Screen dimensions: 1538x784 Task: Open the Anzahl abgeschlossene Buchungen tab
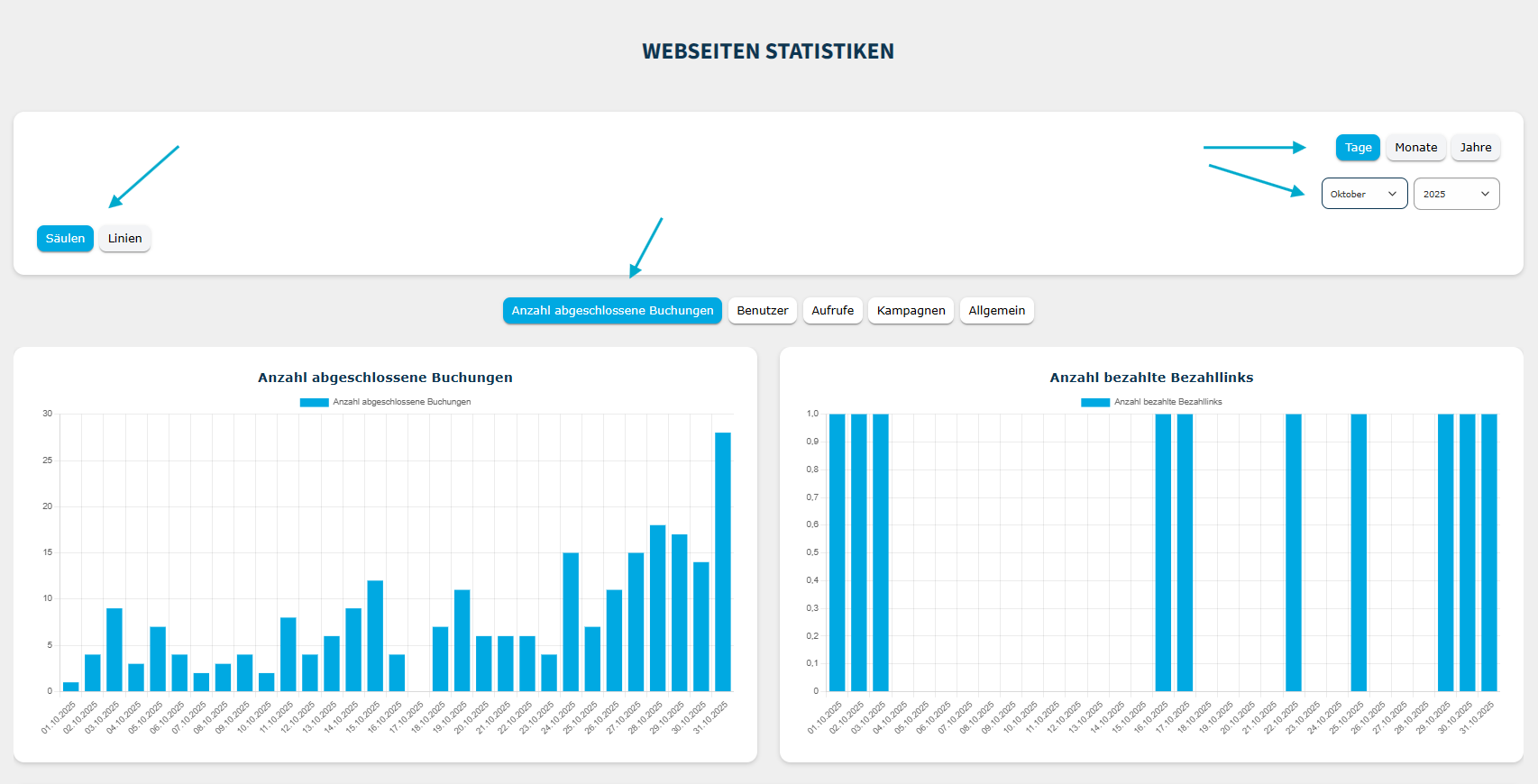click(612, 311)
